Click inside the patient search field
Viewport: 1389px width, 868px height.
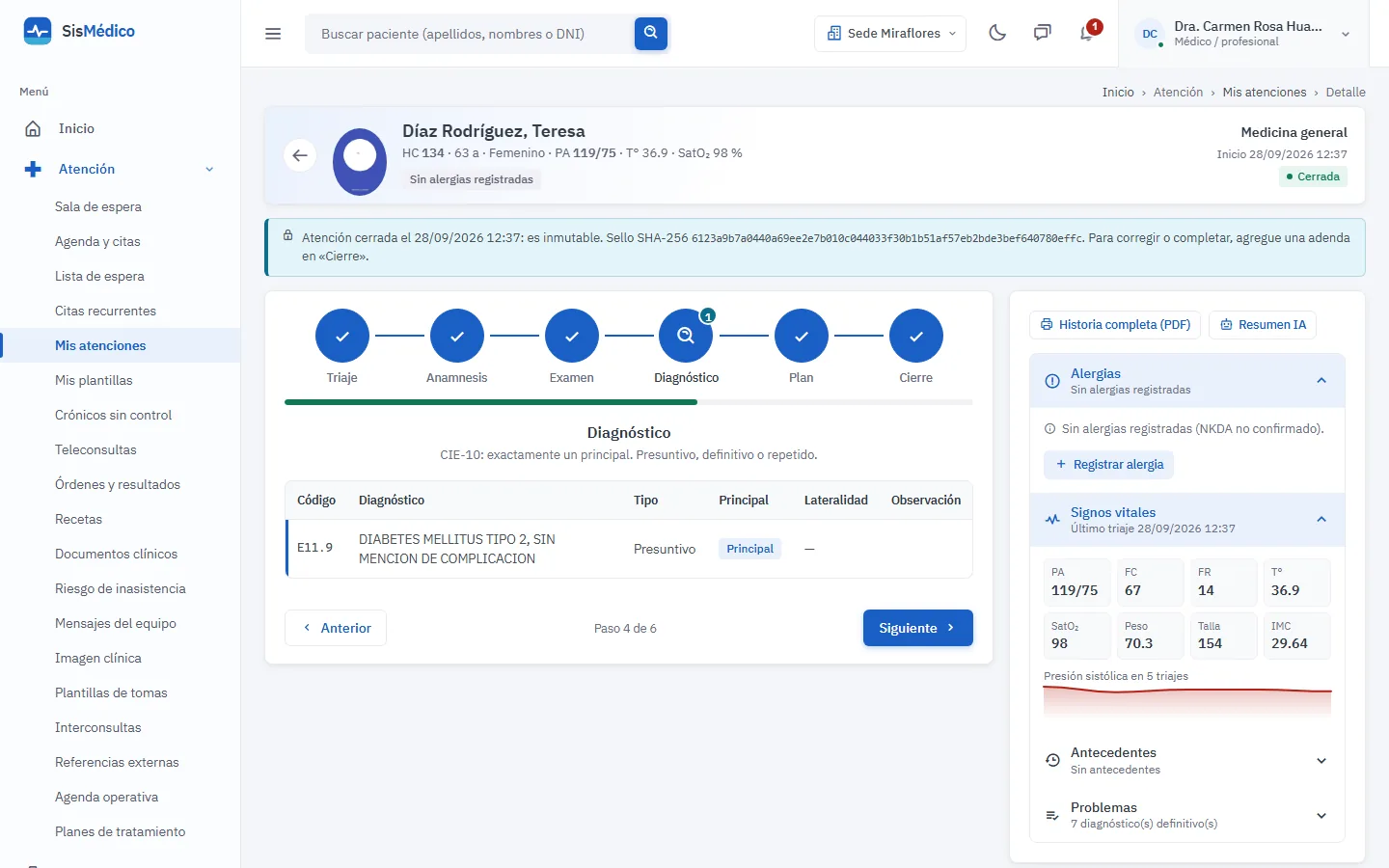tap(470, 34)
